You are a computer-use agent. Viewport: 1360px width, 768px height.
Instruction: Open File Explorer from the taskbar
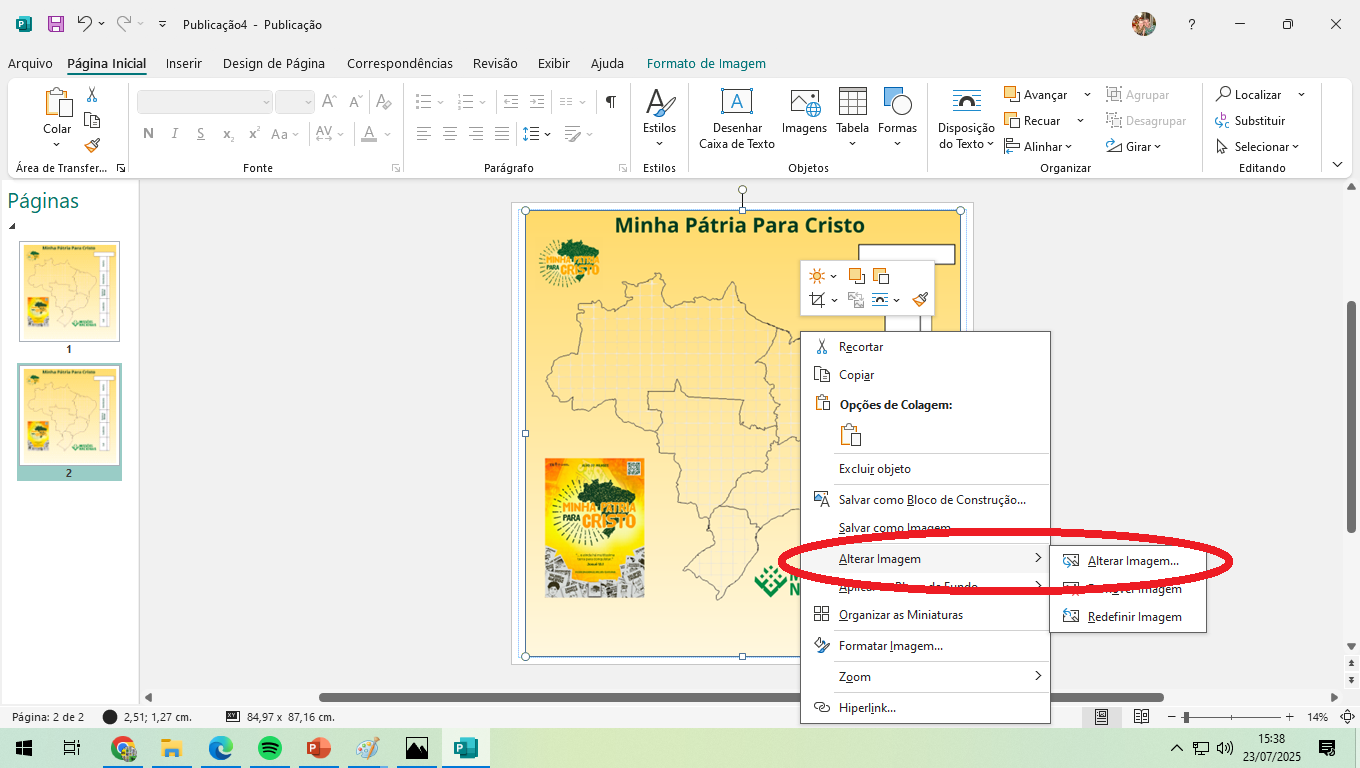[x=172, y=747]
